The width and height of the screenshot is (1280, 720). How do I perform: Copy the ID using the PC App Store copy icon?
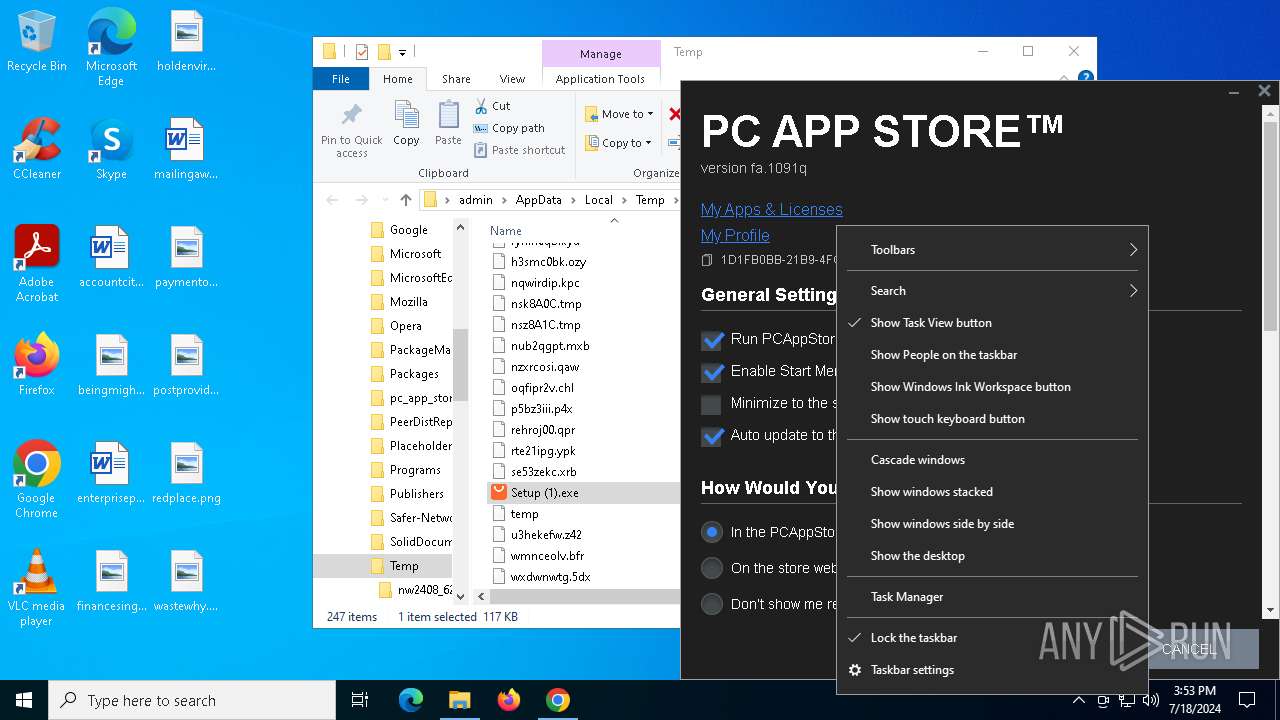click(x=707, y=260)
